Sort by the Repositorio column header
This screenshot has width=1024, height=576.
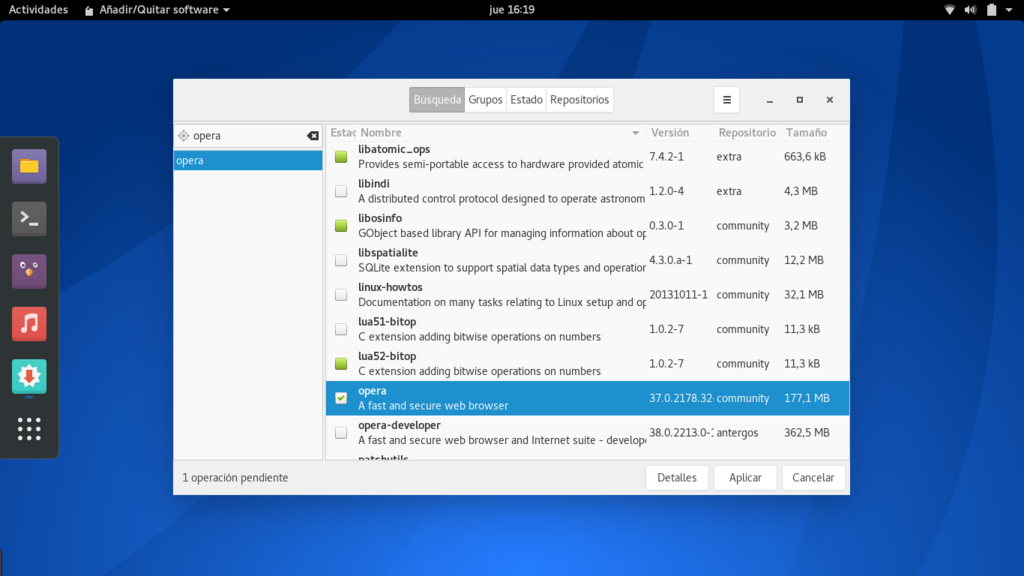[x=747, y=133]
